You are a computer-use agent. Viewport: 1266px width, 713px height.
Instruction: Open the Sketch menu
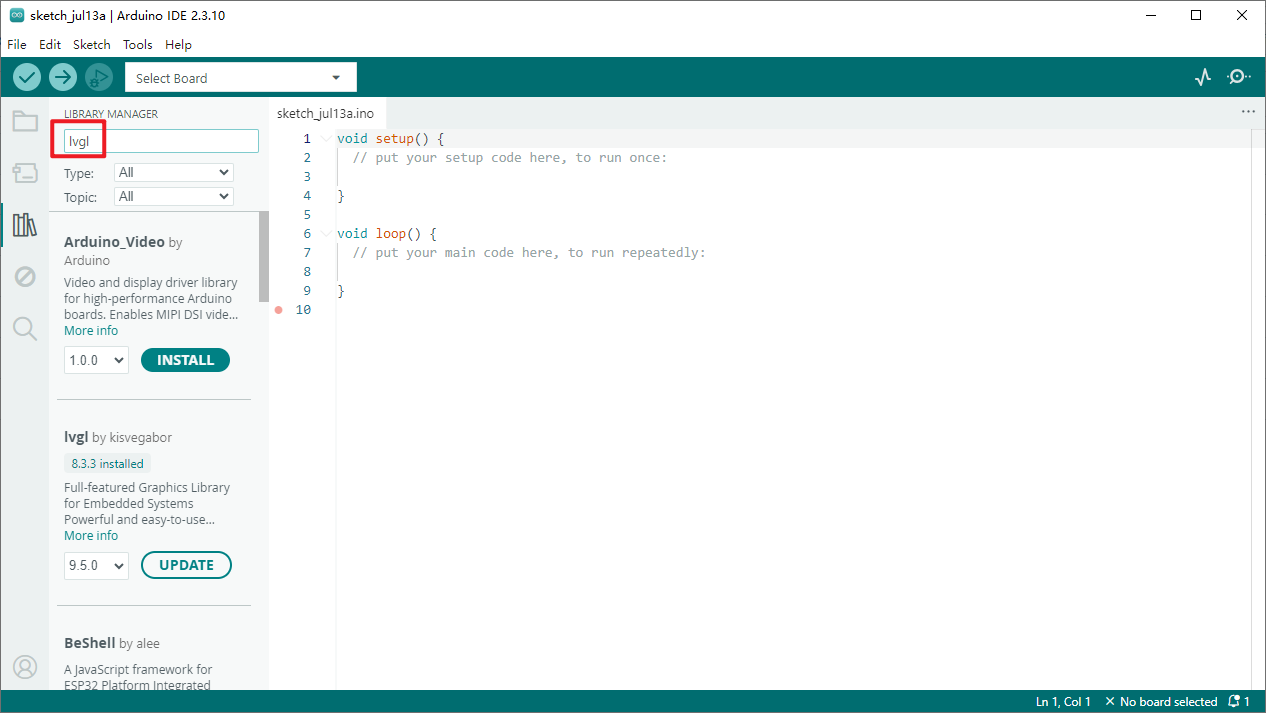92,45
